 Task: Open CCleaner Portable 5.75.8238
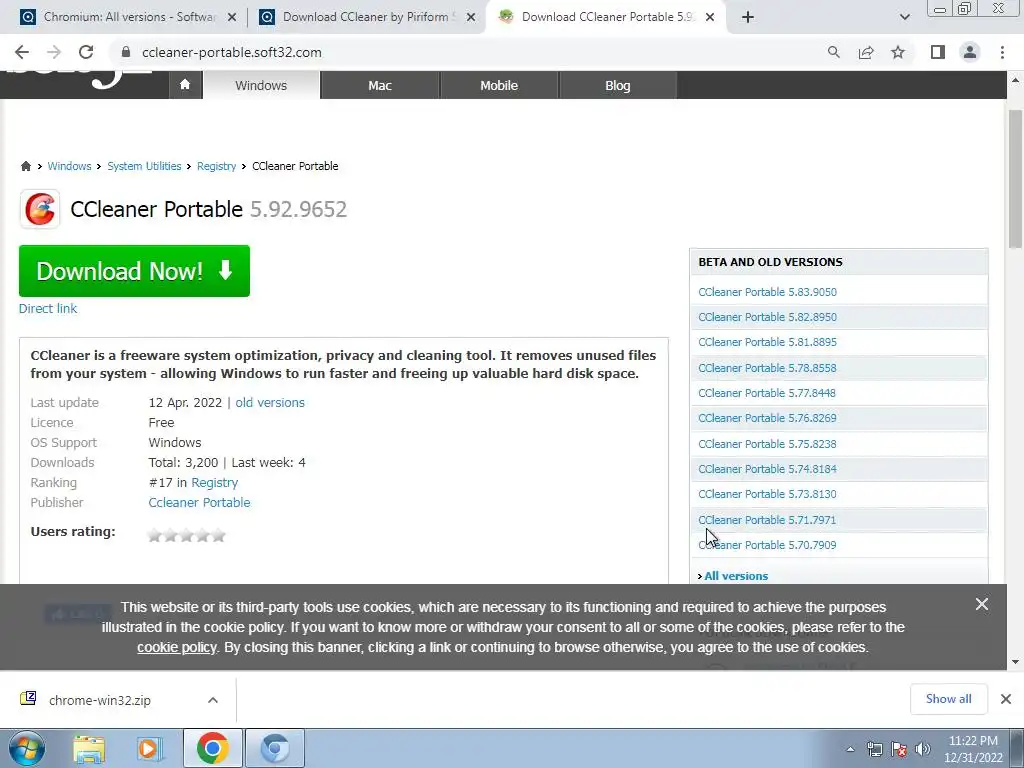pyautogui.click(x=767, y=443)
